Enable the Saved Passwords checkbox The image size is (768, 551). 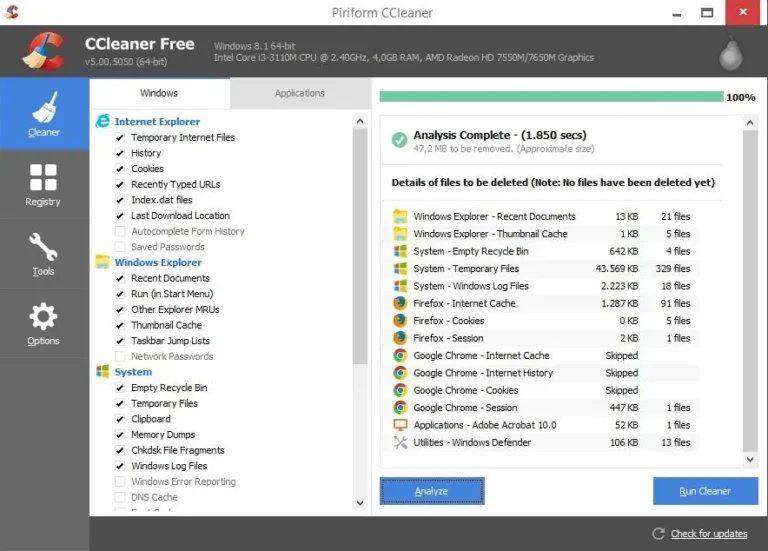click(120, 247)
